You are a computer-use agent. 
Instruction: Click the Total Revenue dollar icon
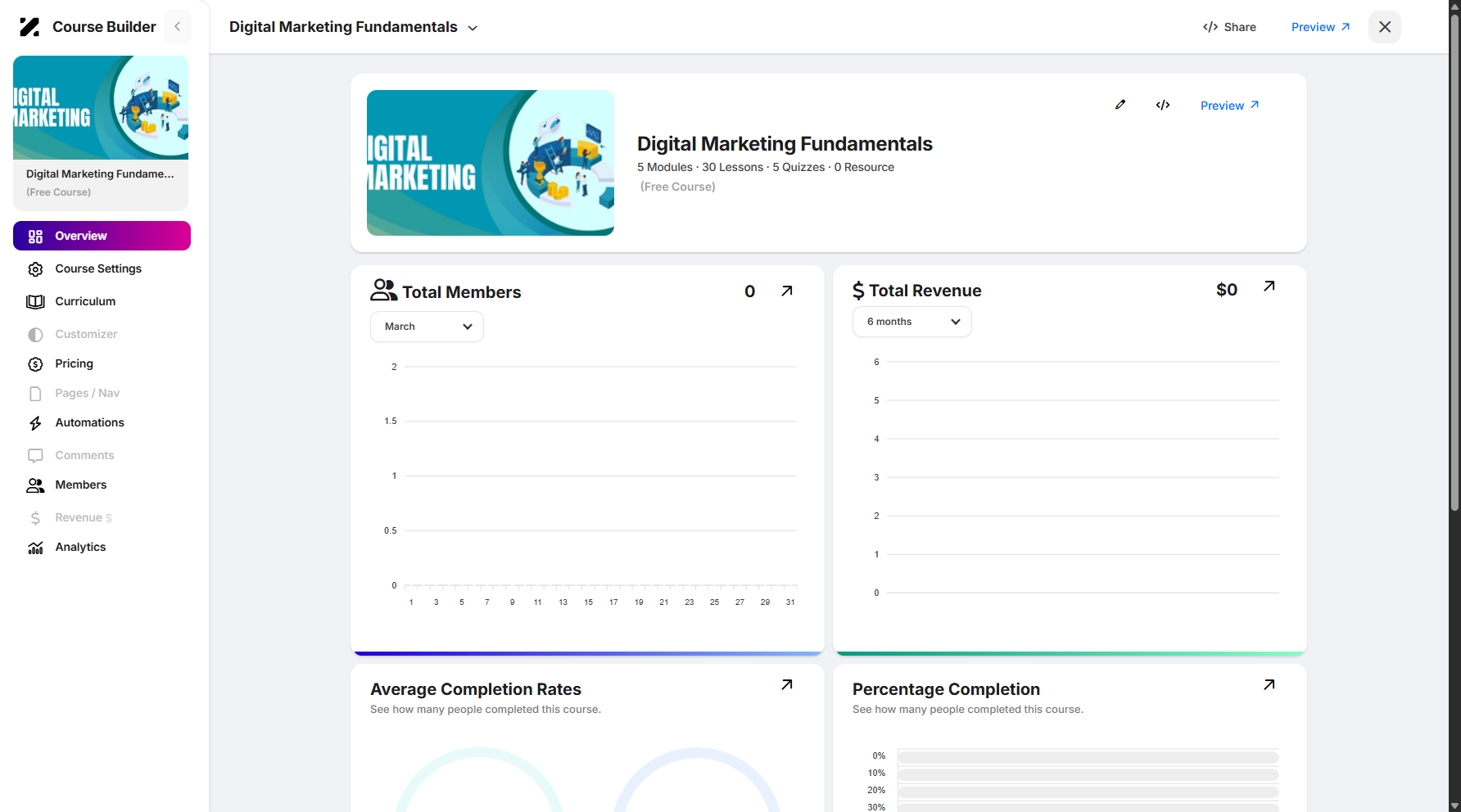[858, 291]
